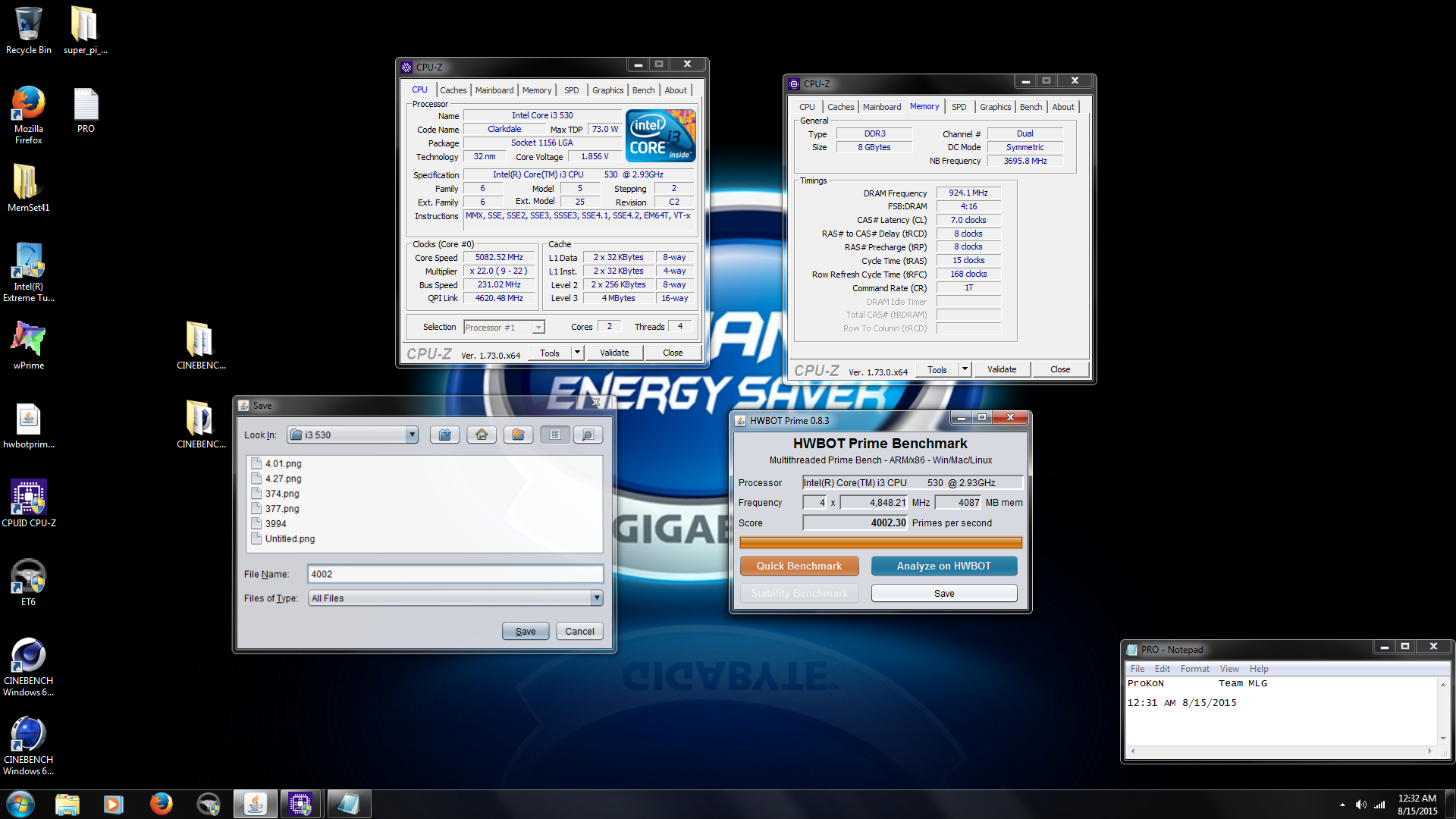The width and height of the screenshot is (1456, 819).
Task: Open hwbotprime jar file icon
Action: [28, 425]
